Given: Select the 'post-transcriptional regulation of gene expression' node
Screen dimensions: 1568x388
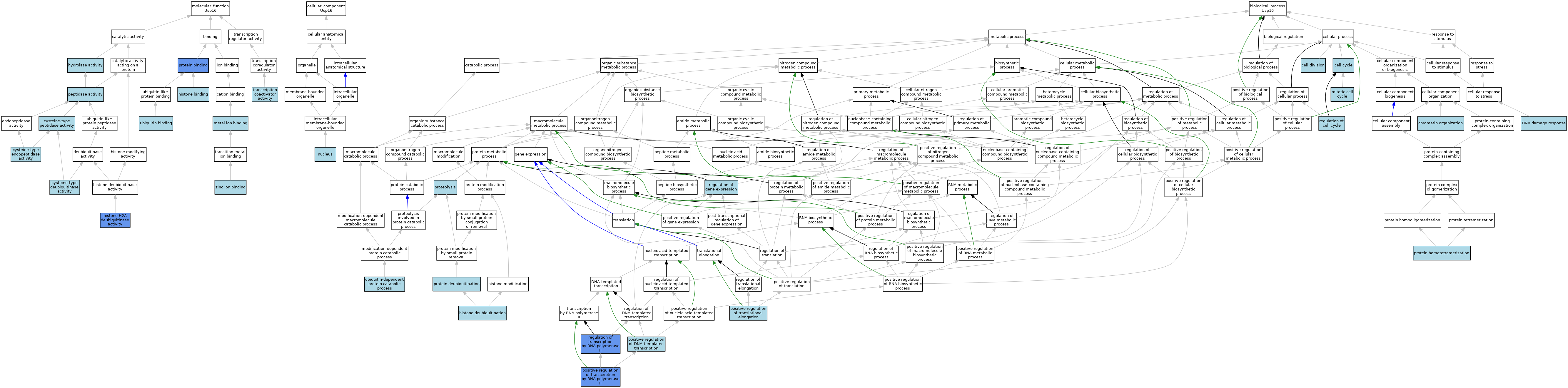Looking at the screenshot, I should [727, 220].
